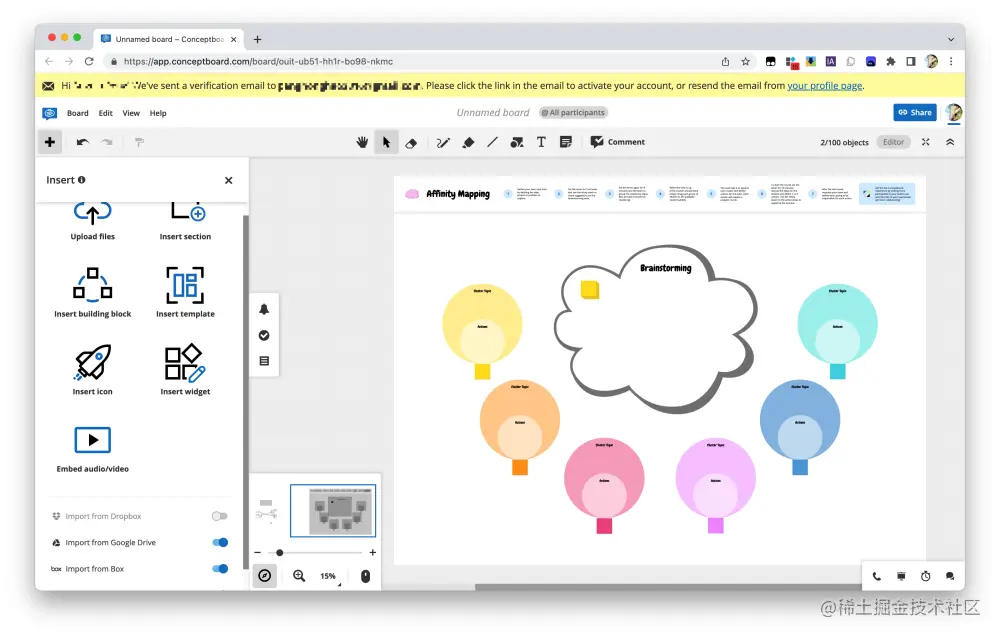The width and height of the screenshot is (1000, 637).
Task: Click the zoom out minus button
Action: 258,553
